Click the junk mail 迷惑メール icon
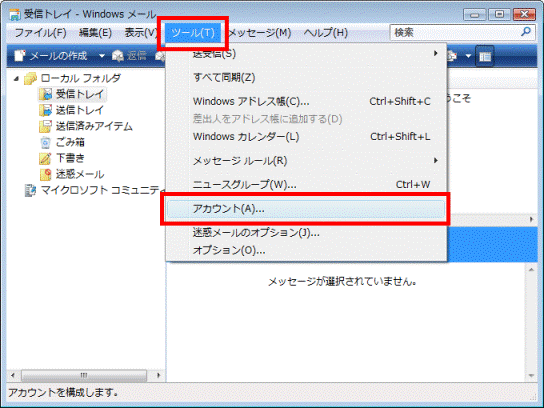 click(45, 174)
